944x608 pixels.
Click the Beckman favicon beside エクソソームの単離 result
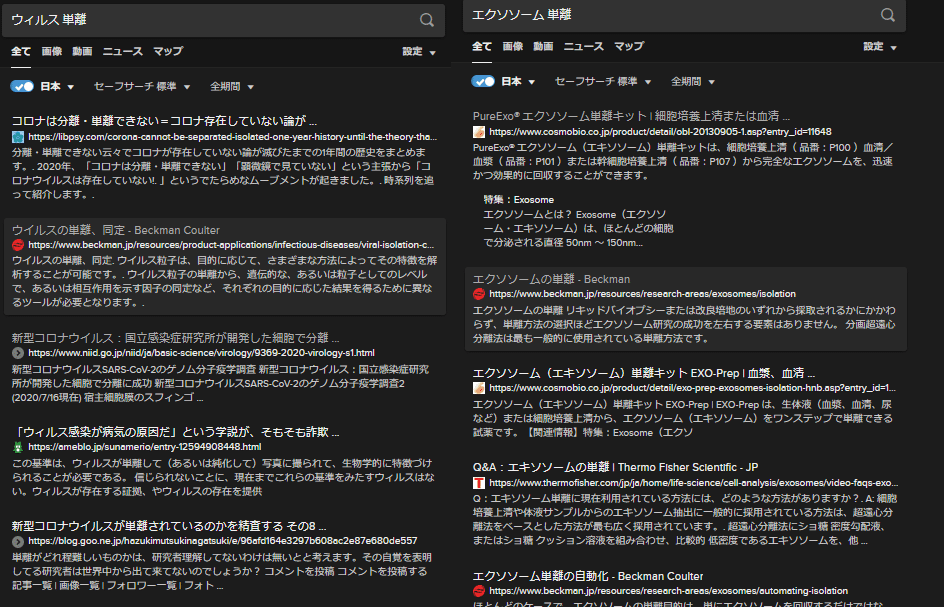click(479, 294)
